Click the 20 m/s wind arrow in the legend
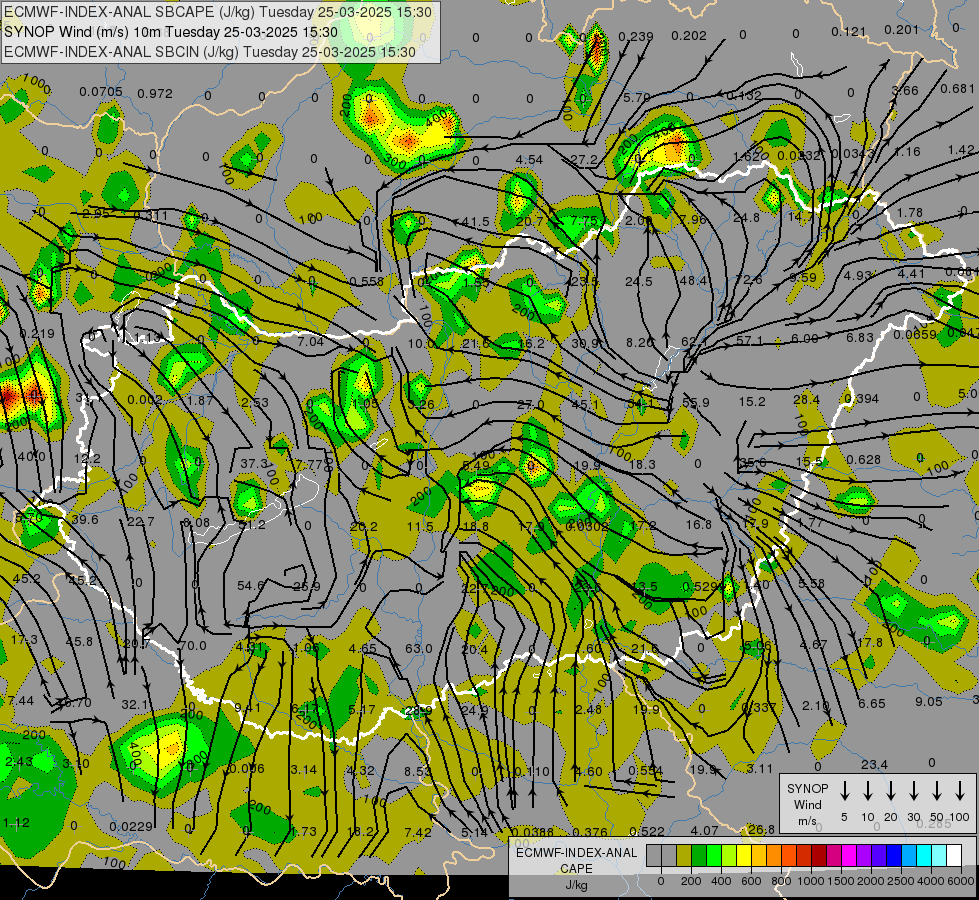This screenshot has height=900, width=979. (890, 791)
